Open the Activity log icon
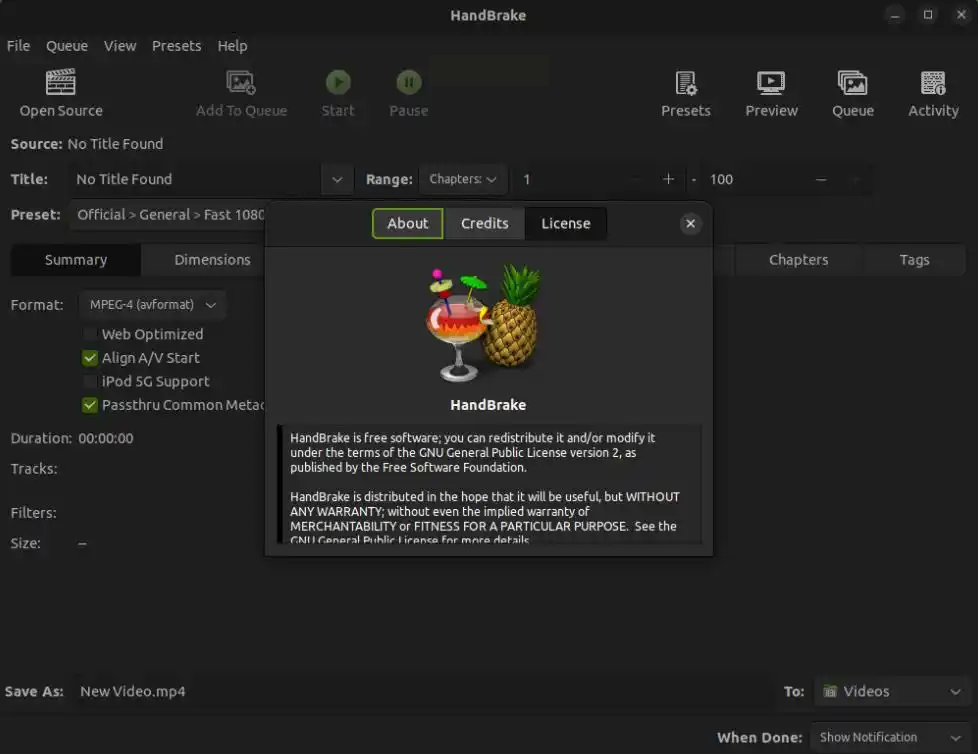 tap(933, 82)
